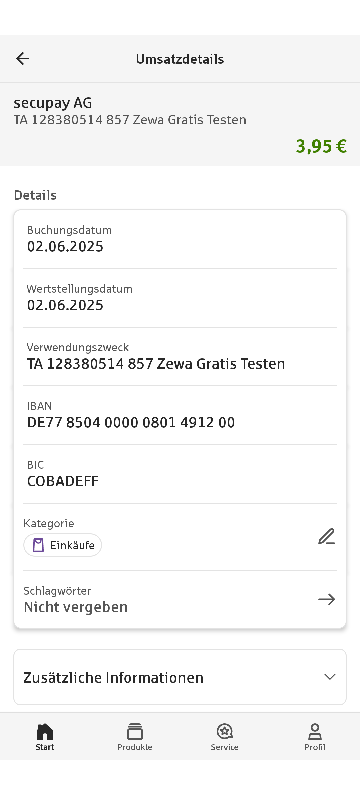Tap the secupay AG payee name
Screen dimensions: 360x800
tap(53, 103)
